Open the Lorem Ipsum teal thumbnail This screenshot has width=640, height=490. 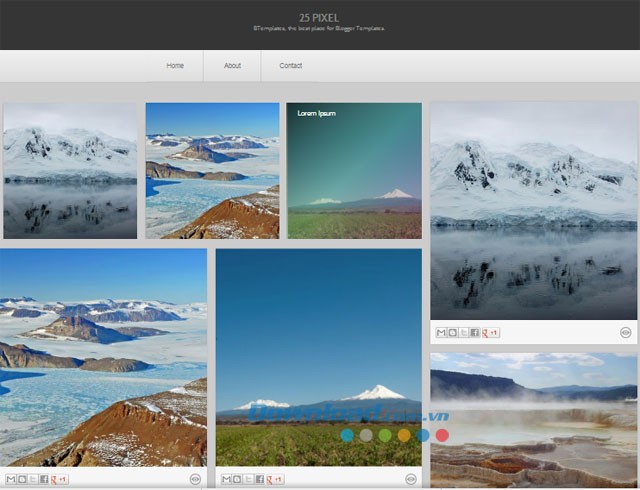point(354,170)
